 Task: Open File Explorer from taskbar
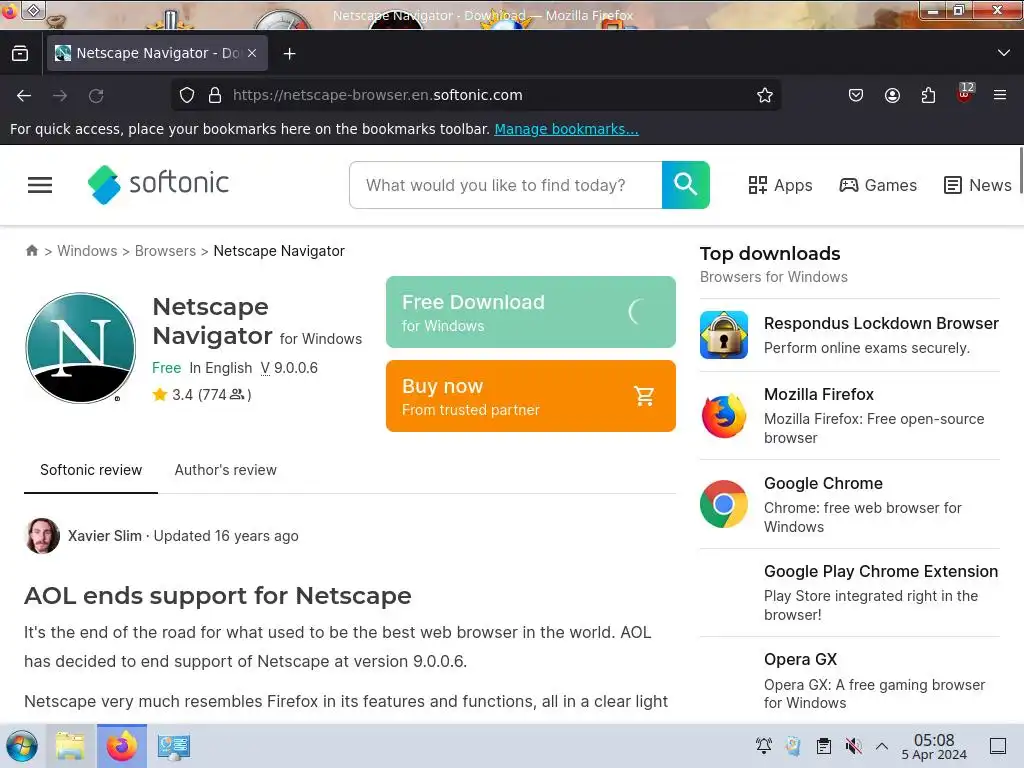click(x=71, y=746)
